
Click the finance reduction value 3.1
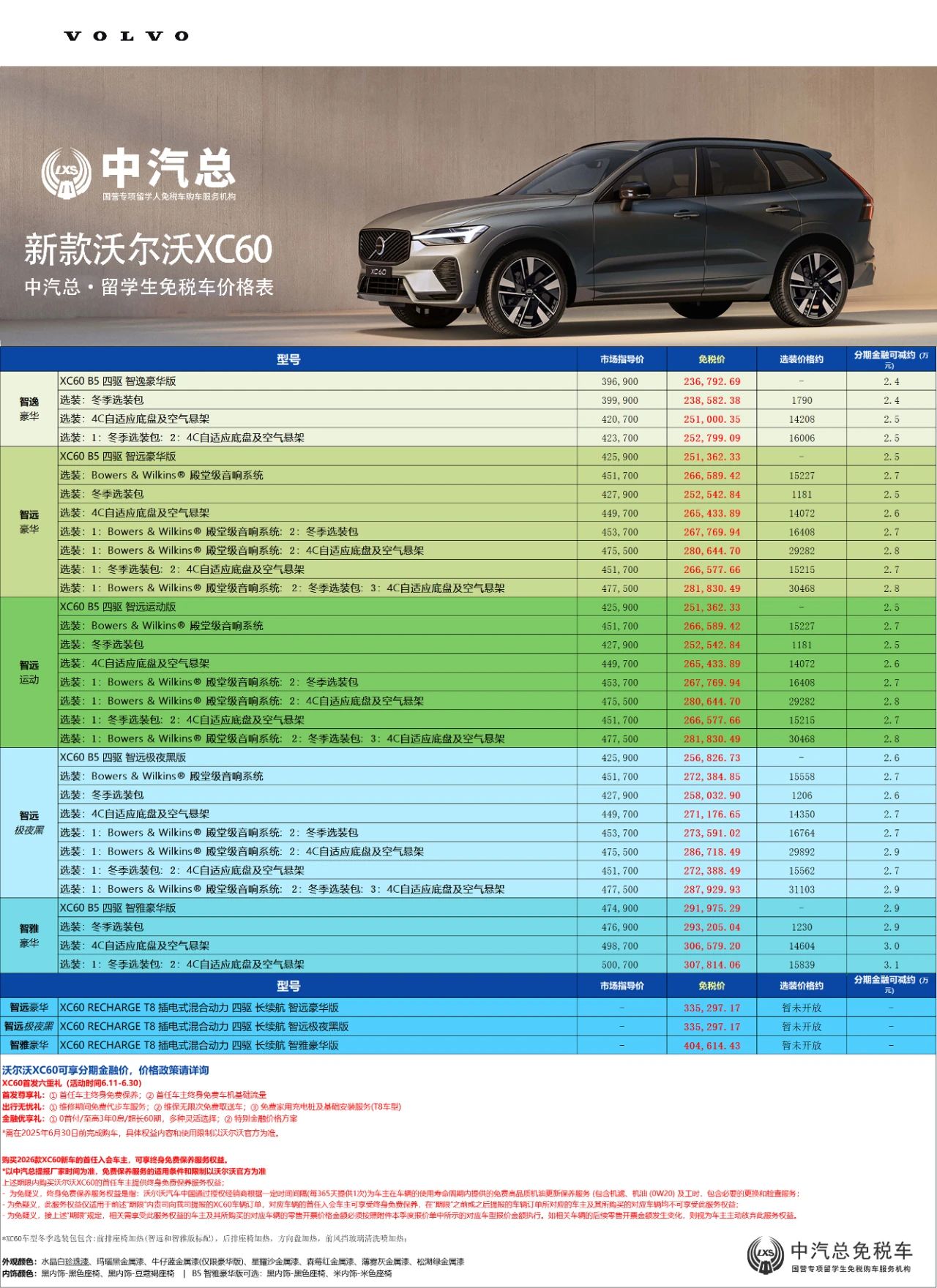pyautogui.click(x=891, y=965)
